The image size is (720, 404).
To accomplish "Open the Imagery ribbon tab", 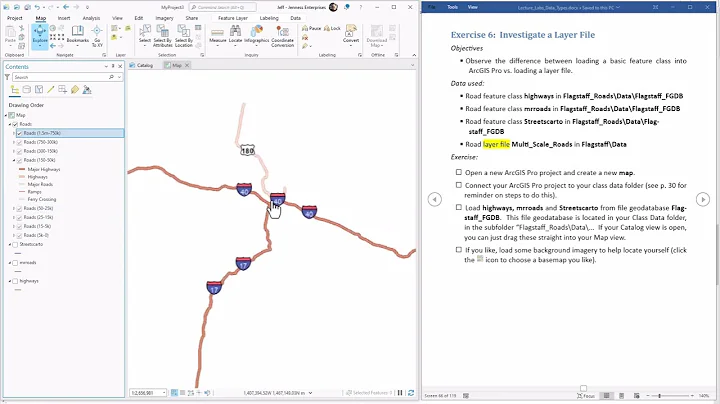I will click(x=164, y=18).
